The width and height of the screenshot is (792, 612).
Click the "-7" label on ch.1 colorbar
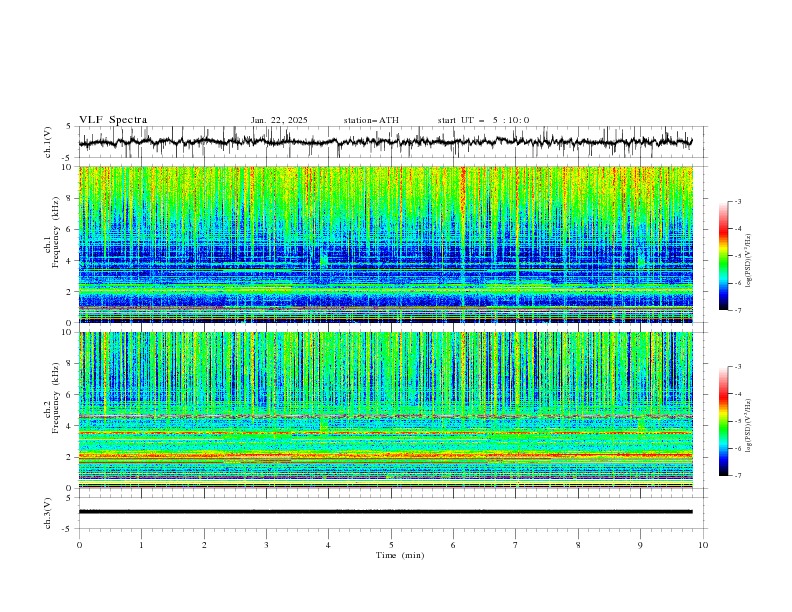click(x=738, y=310)
